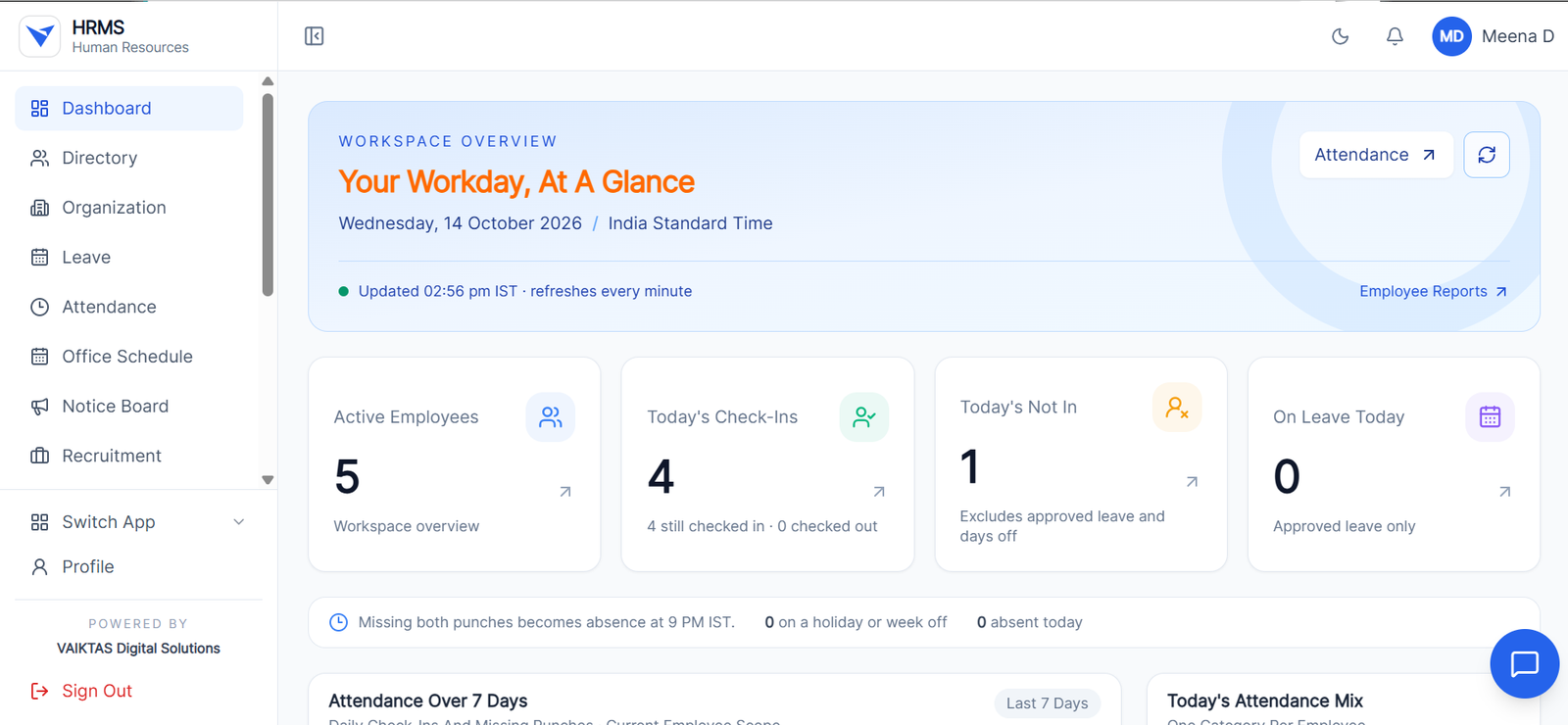
Task: Click the Switch App chevron arrow
Action: [239, 522]
